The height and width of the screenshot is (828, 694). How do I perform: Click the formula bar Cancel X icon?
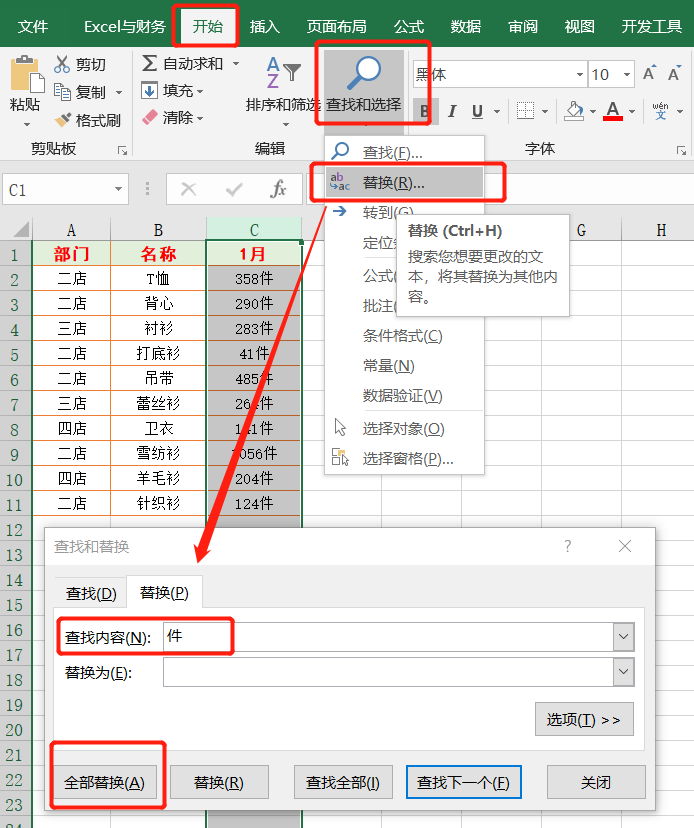(x=189, y=189)
